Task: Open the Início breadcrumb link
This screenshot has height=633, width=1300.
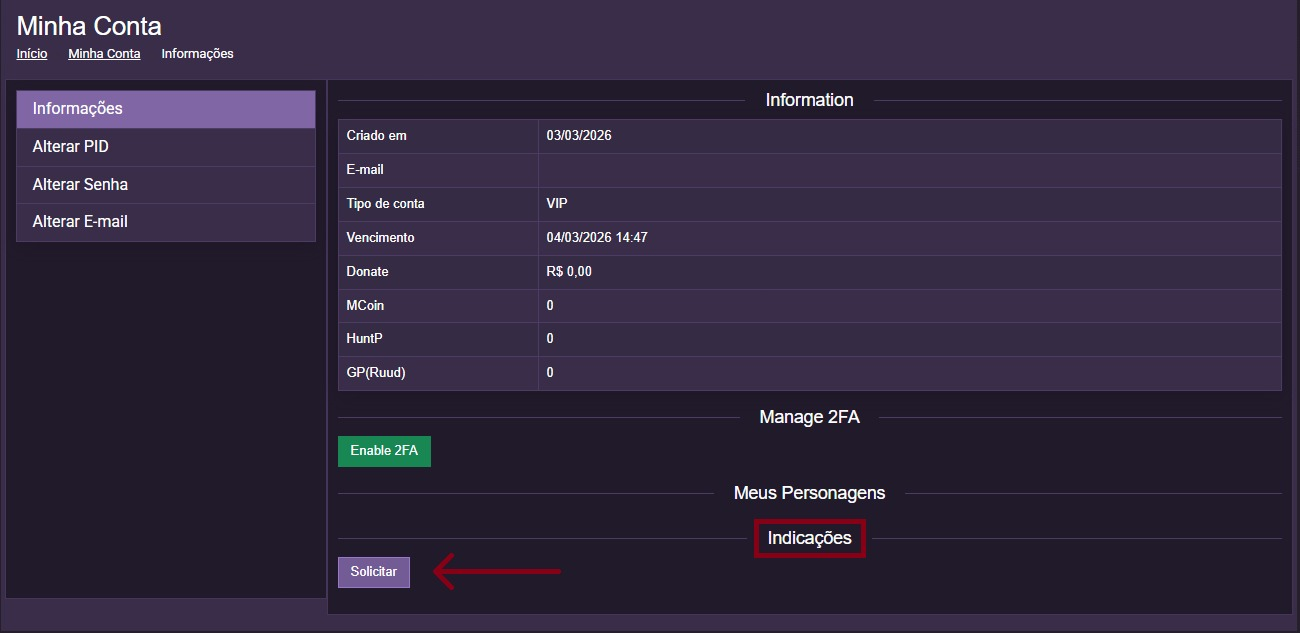Action: 32,54
